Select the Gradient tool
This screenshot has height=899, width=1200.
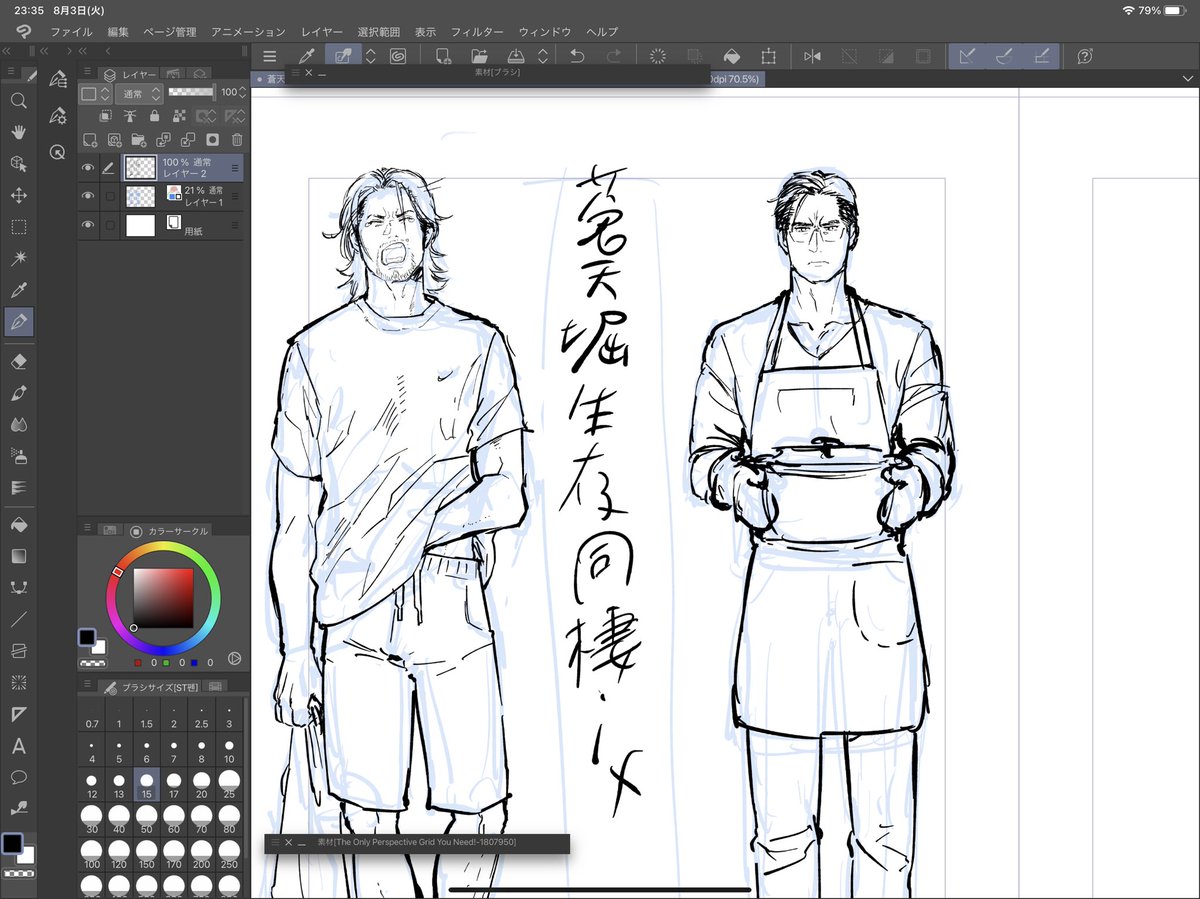[x=18, y=556]
